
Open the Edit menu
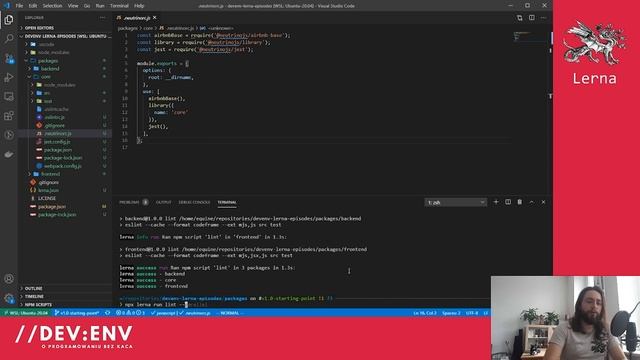tap(33, 6)
